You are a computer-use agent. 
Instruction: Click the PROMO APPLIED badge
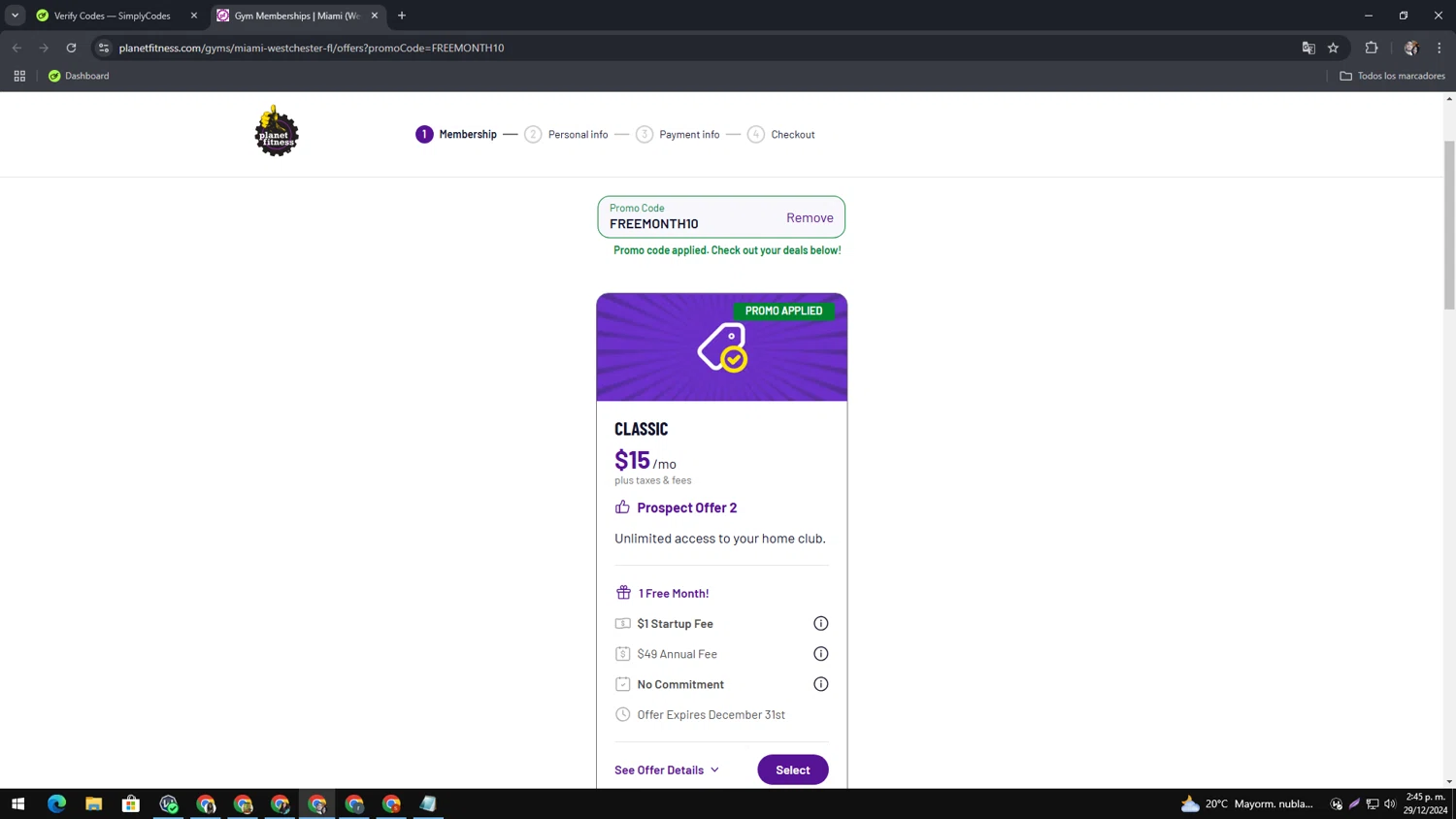point(783,311)
